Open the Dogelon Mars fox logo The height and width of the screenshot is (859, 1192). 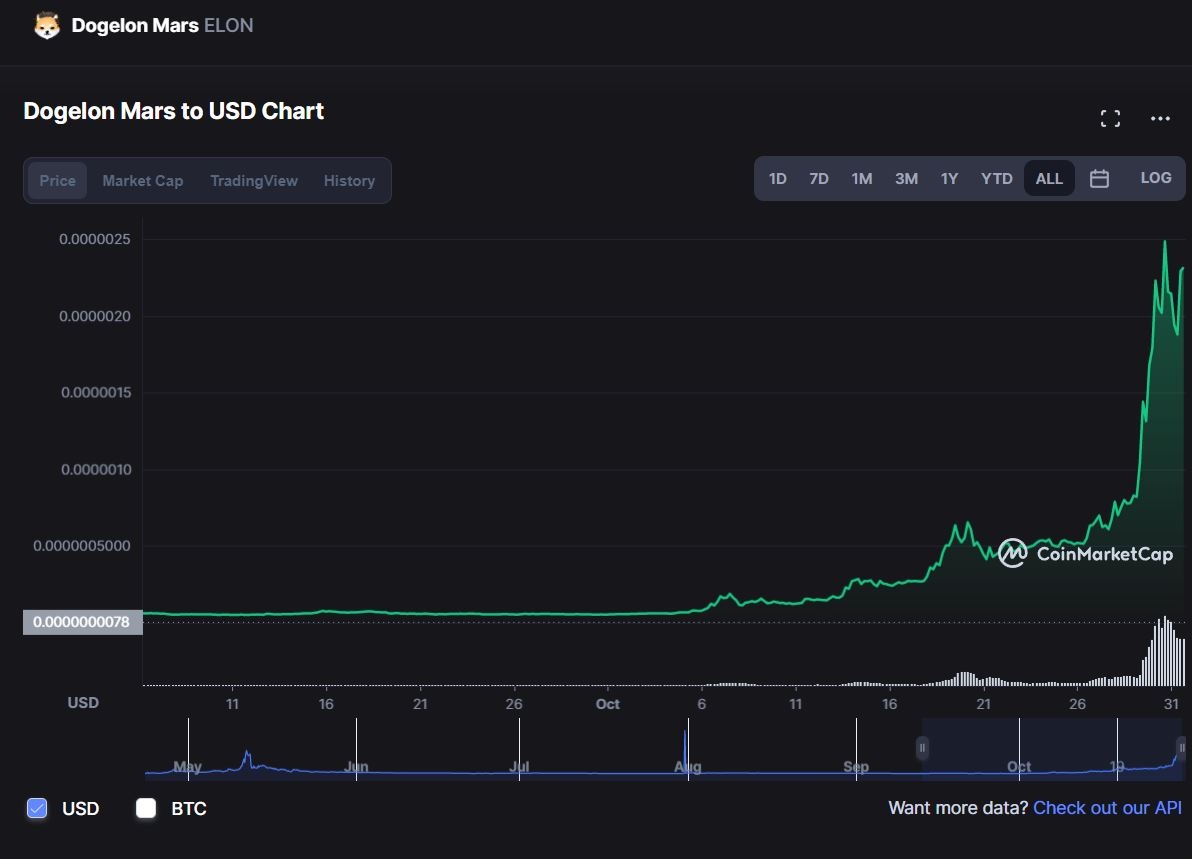pyautogui.click(x=44, y=25)
